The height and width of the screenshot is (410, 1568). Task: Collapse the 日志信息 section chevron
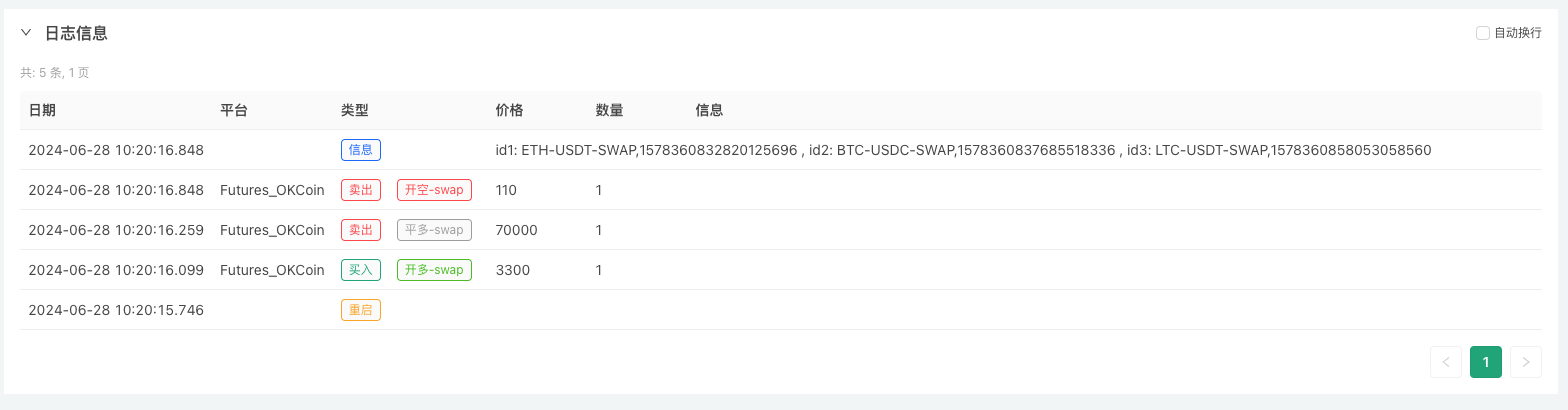pyautogui.click(x=27, y=33)
